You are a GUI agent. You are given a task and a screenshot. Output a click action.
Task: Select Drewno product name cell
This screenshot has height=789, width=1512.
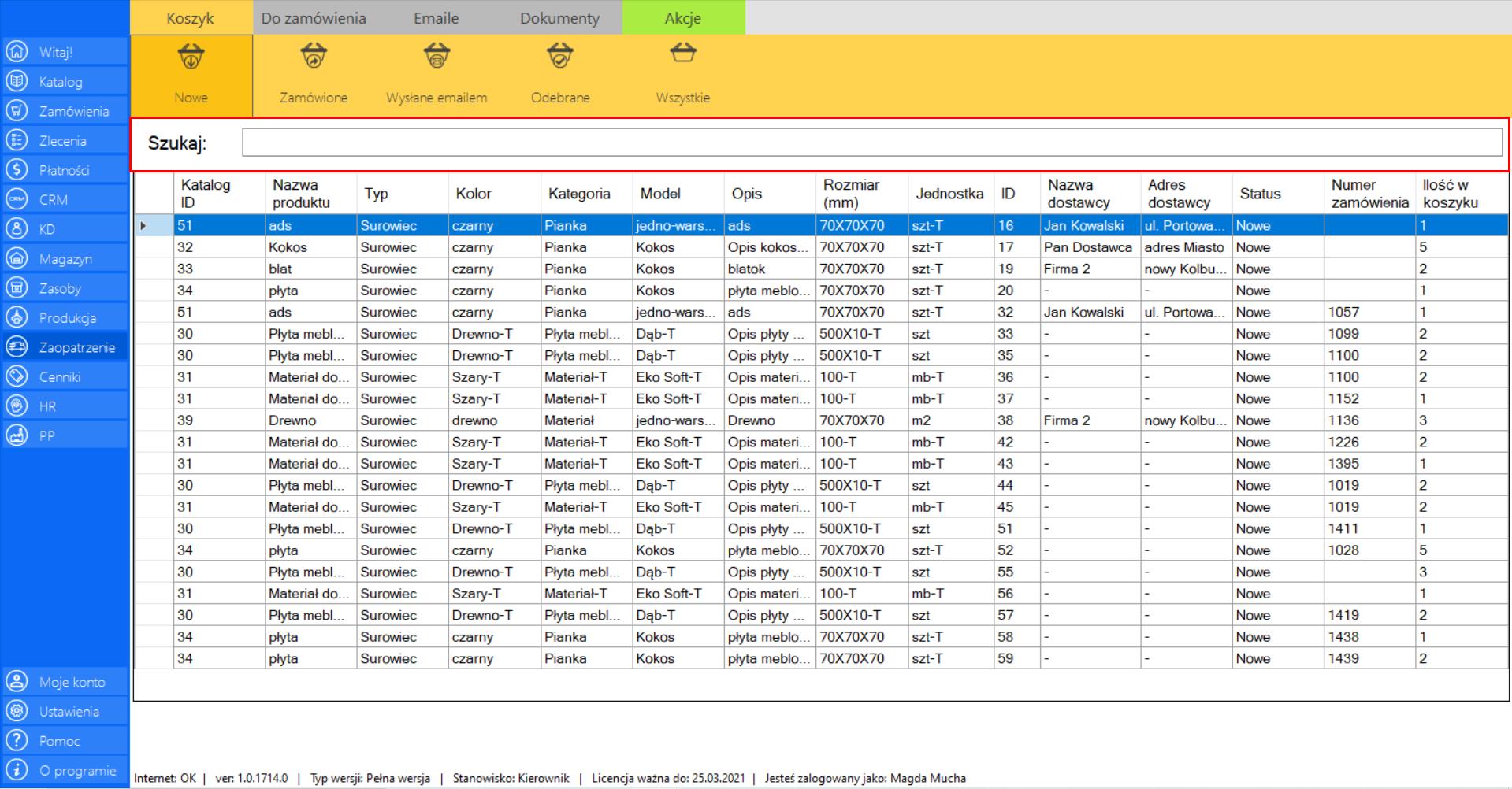(x=310, y=420)
